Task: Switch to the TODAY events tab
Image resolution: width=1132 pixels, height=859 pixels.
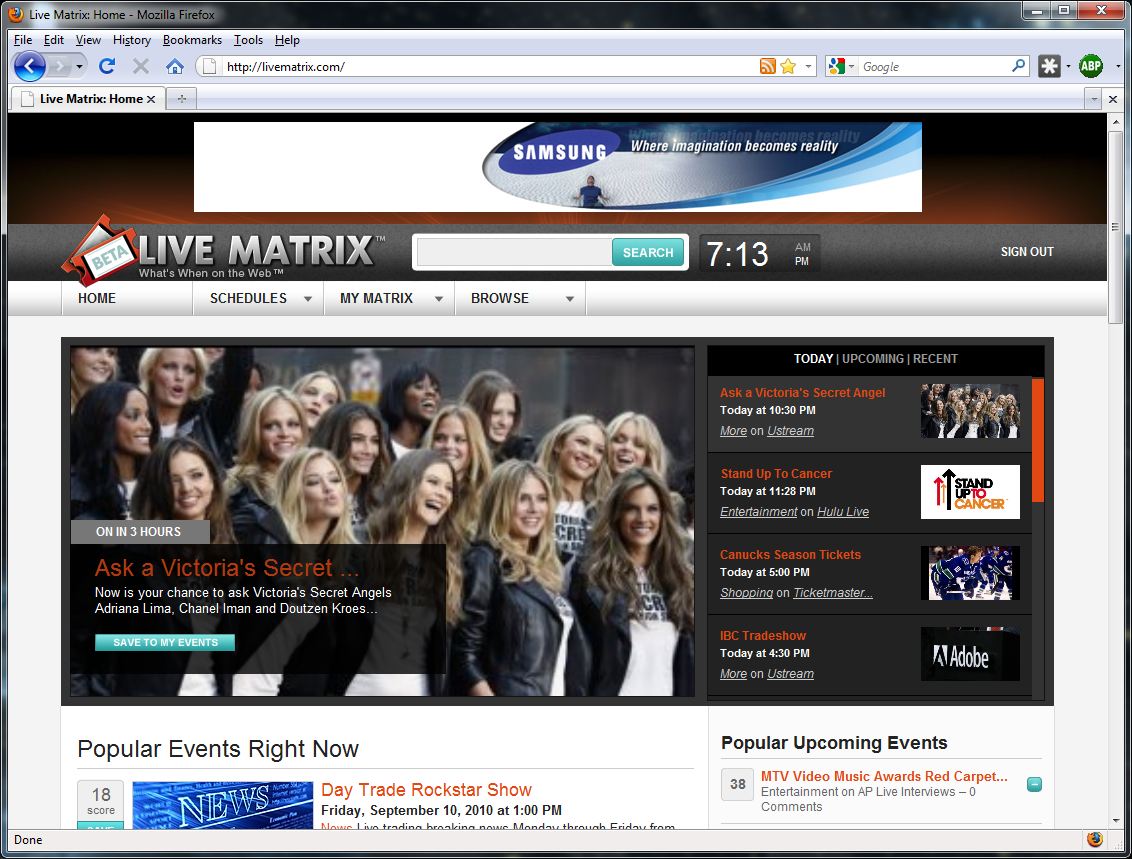Action: point(813,359)
